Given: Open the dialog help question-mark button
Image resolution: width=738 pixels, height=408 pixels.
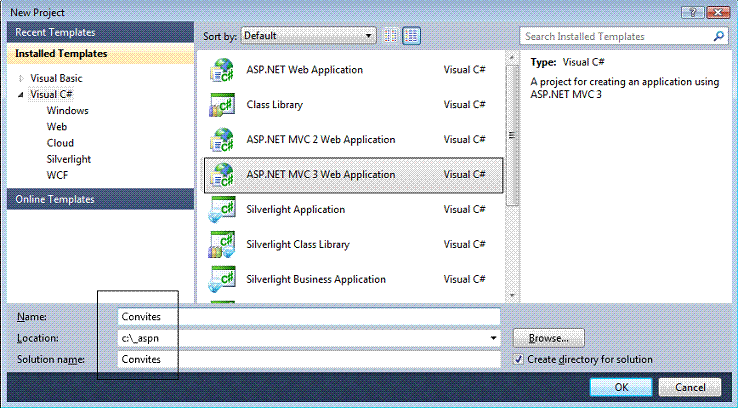Looking at the screenshot, I should point(692,12).
